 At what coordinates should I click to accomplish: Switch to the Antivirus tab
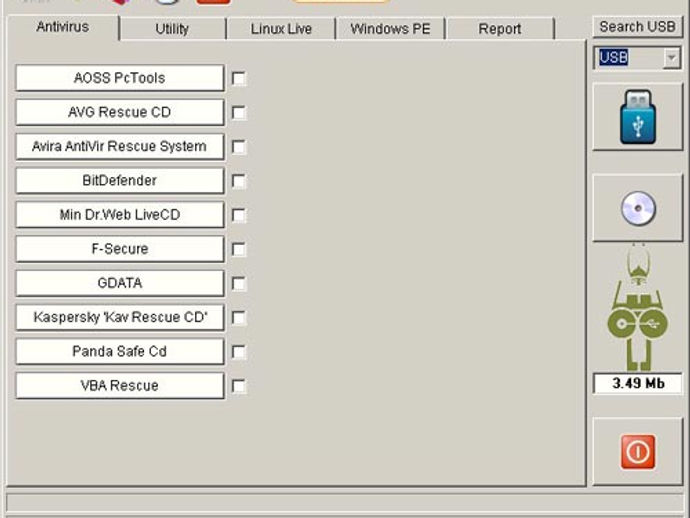(63, 27)
